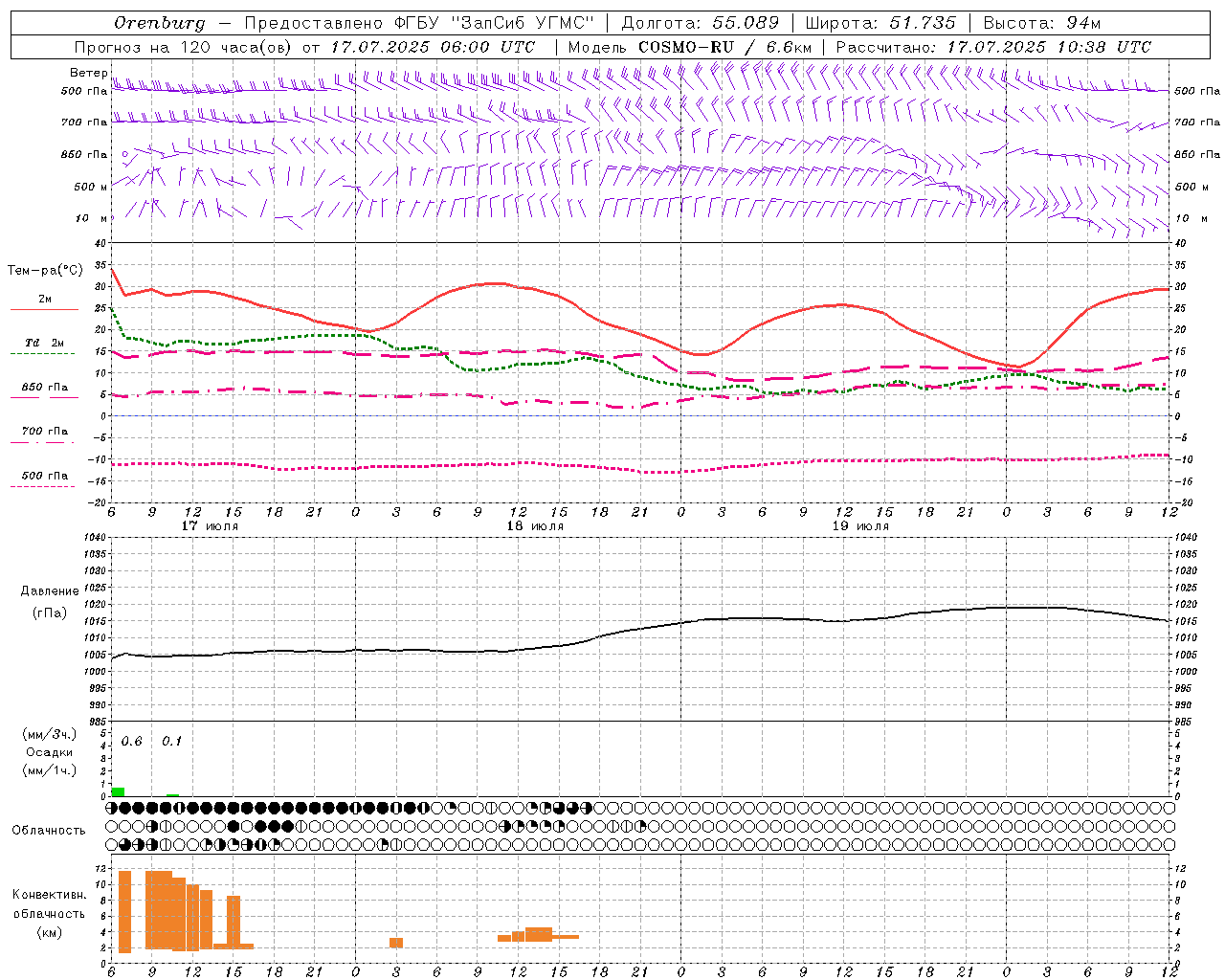Click the 19 июля date label
This screenshot has width=1225, height=980.
[860, 526]
